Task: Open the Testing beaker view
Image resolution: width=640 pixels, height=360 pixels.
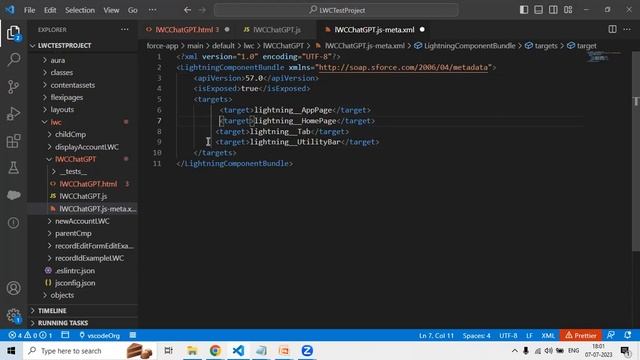Action: click(13, 168)
